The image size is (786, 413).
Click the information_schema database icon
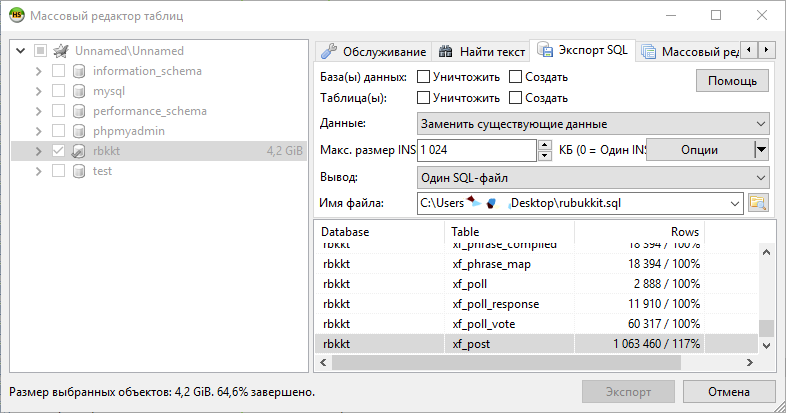click(x=78, y=71)
